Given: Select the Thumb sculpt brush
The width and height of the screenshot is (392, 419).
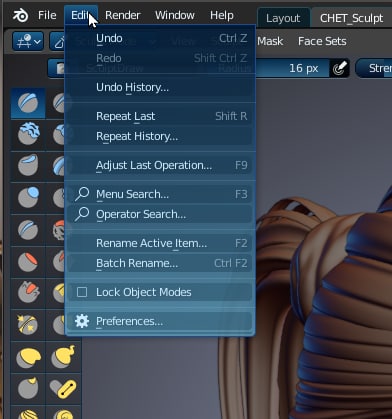Looking at the screenshot, I should [x=28, y=389].
